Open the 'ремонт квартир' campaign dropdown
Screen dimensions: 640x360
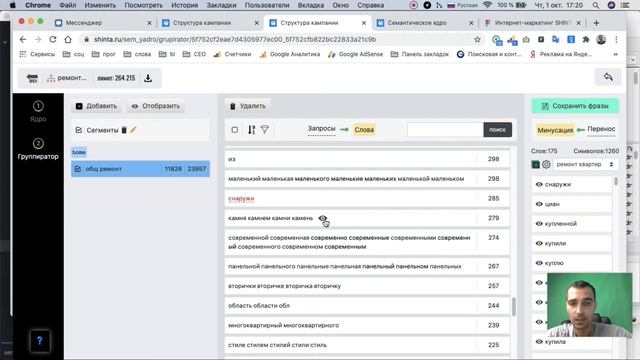coord(585,164)
